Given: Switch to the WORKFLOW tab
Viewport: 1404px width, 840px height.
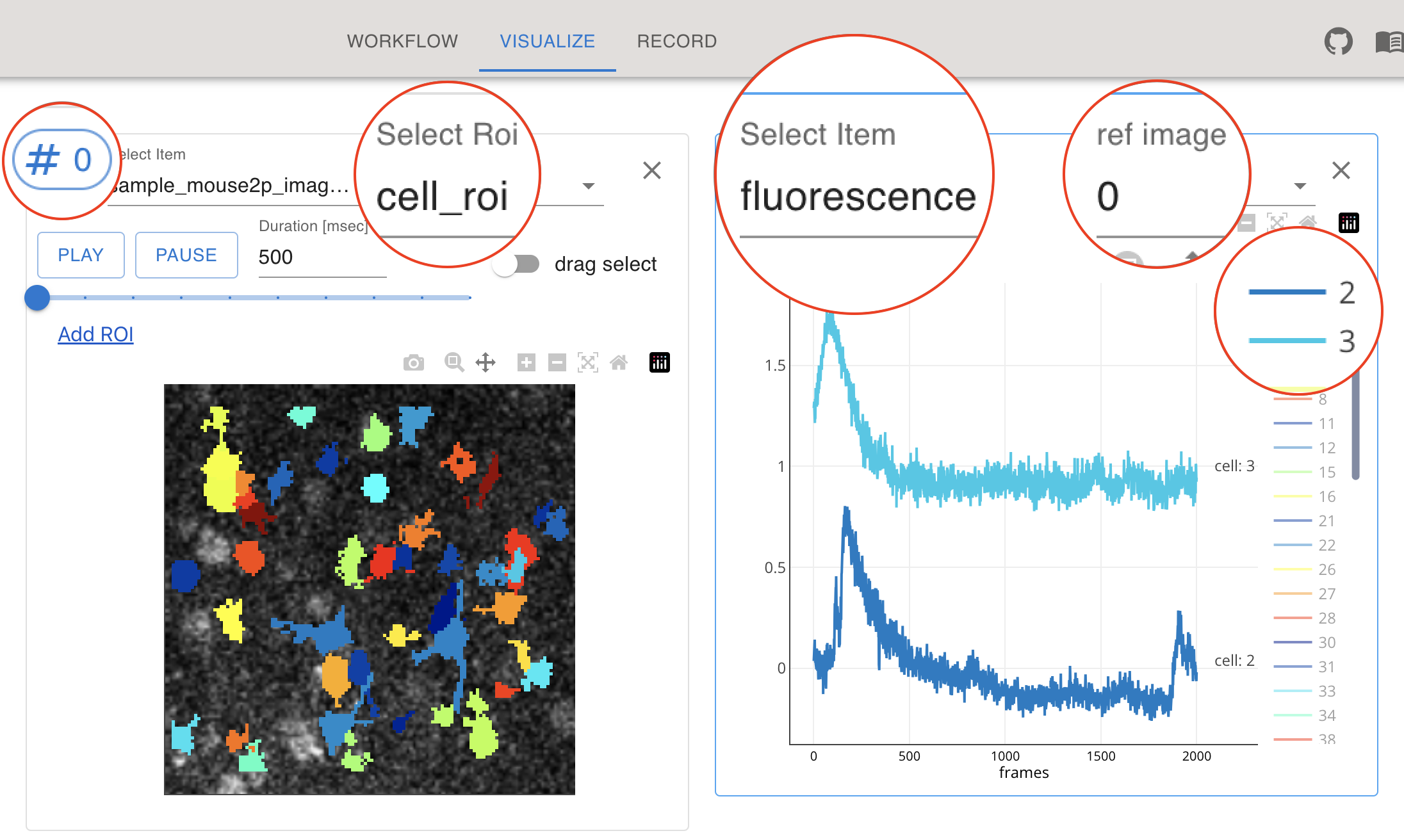Looking at the screenshot, I should [402, 41].
